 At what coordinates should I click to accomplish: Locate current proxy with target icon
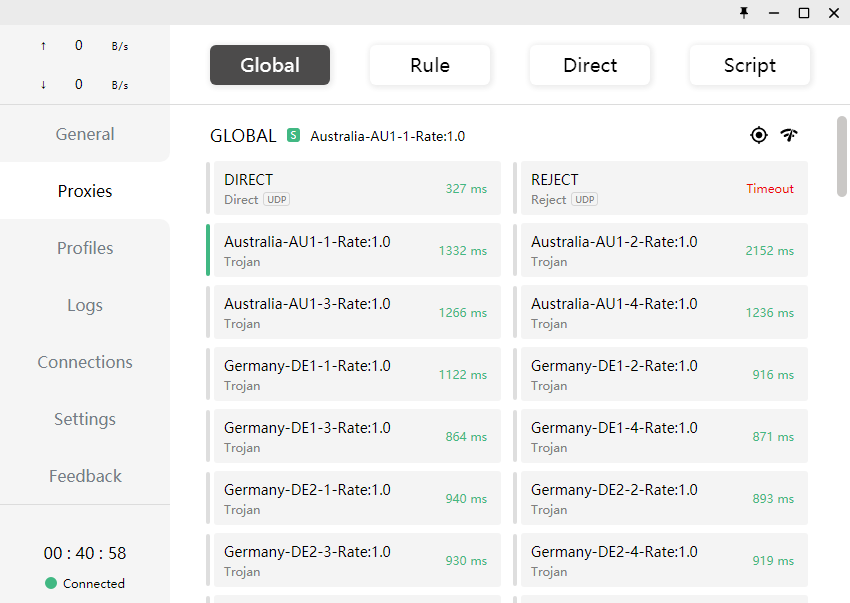tap(758, 135)
